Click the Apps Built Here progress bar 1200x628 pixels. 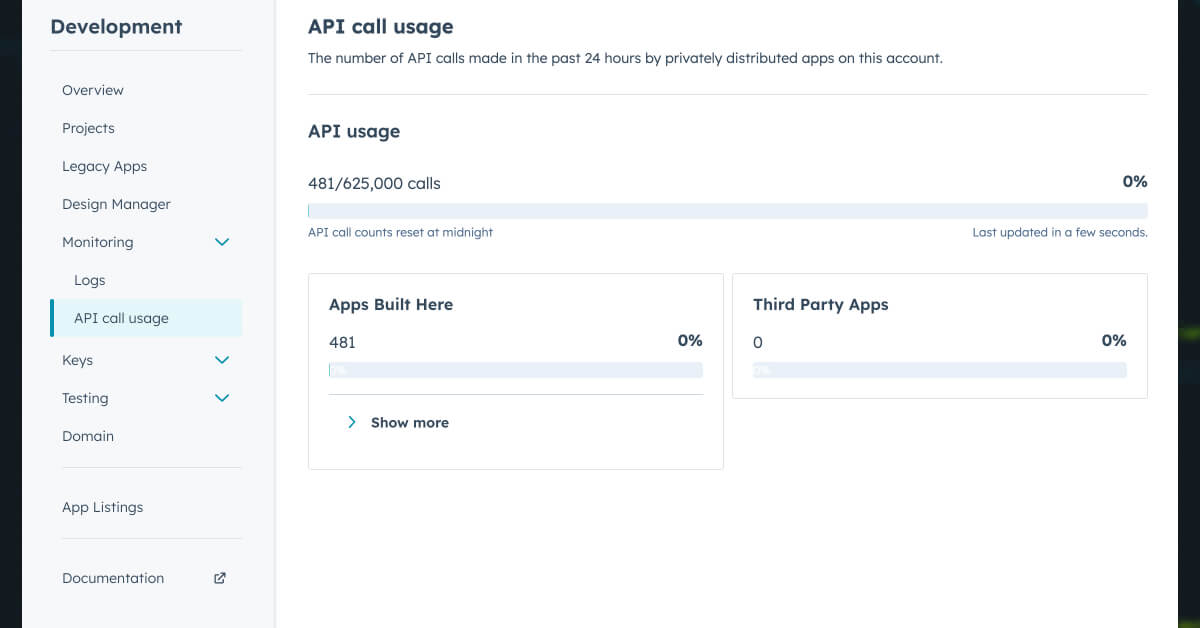tap(515, 370)
